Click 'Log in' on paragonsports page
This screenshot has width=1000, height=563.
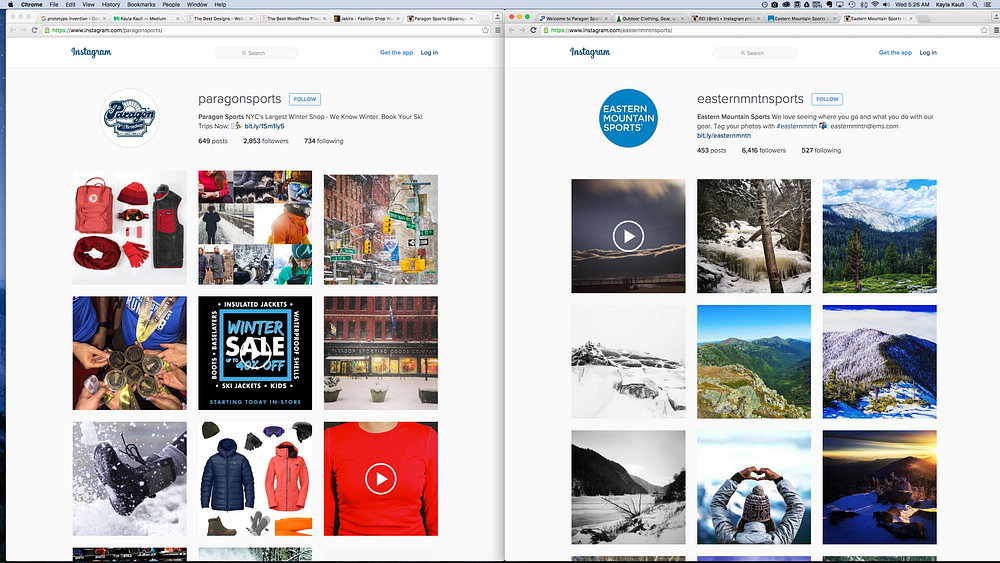click(429, 53)
